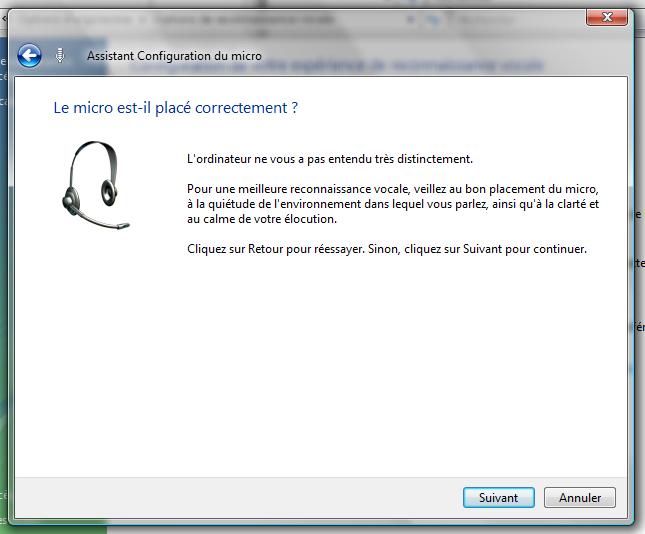Click the blurred address bar dropdown arrow
The image size is (645, 534).
coord(411,18)
